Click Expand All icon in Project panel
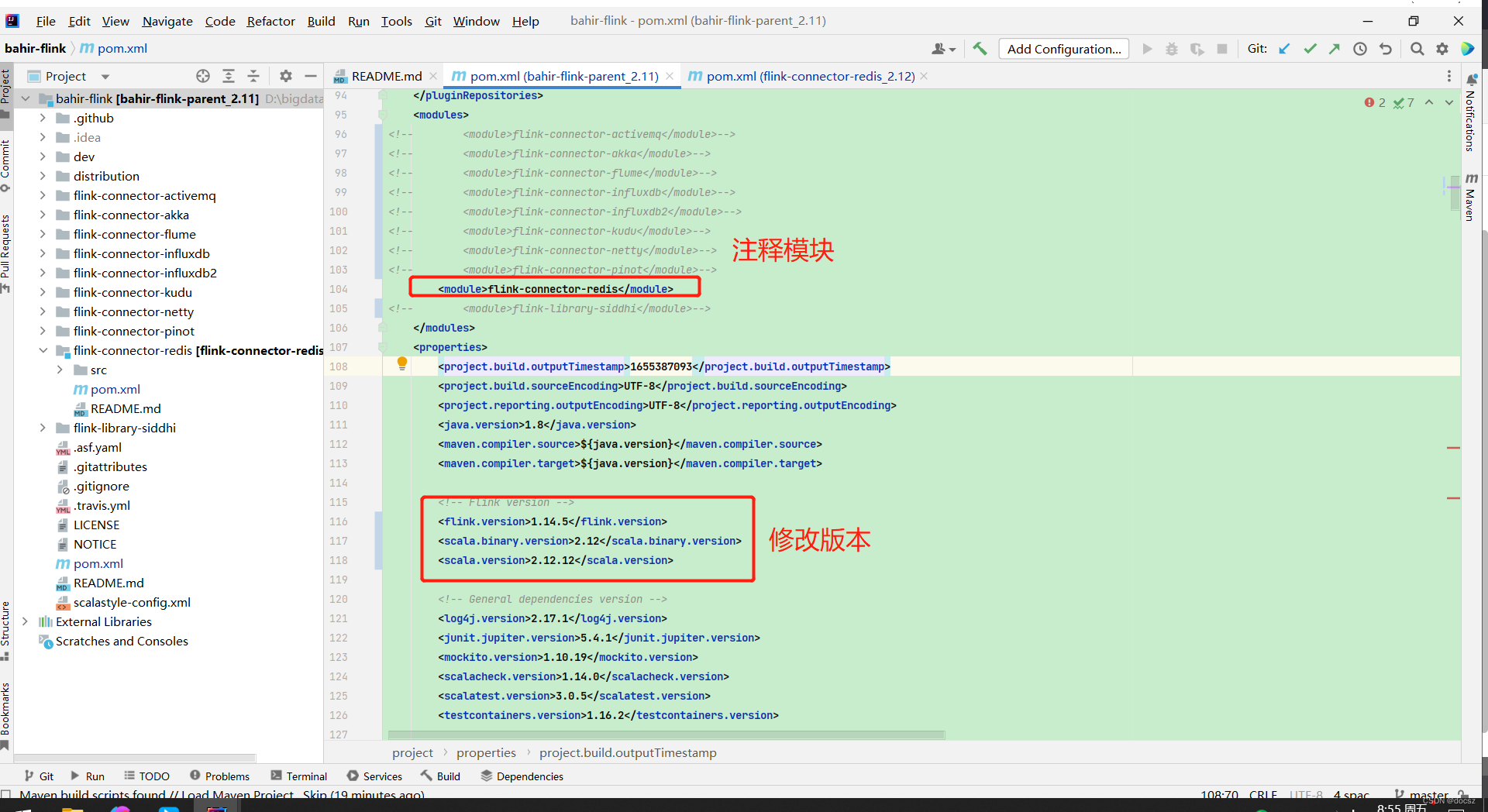 pyautogui.click(x=229, y=76)
